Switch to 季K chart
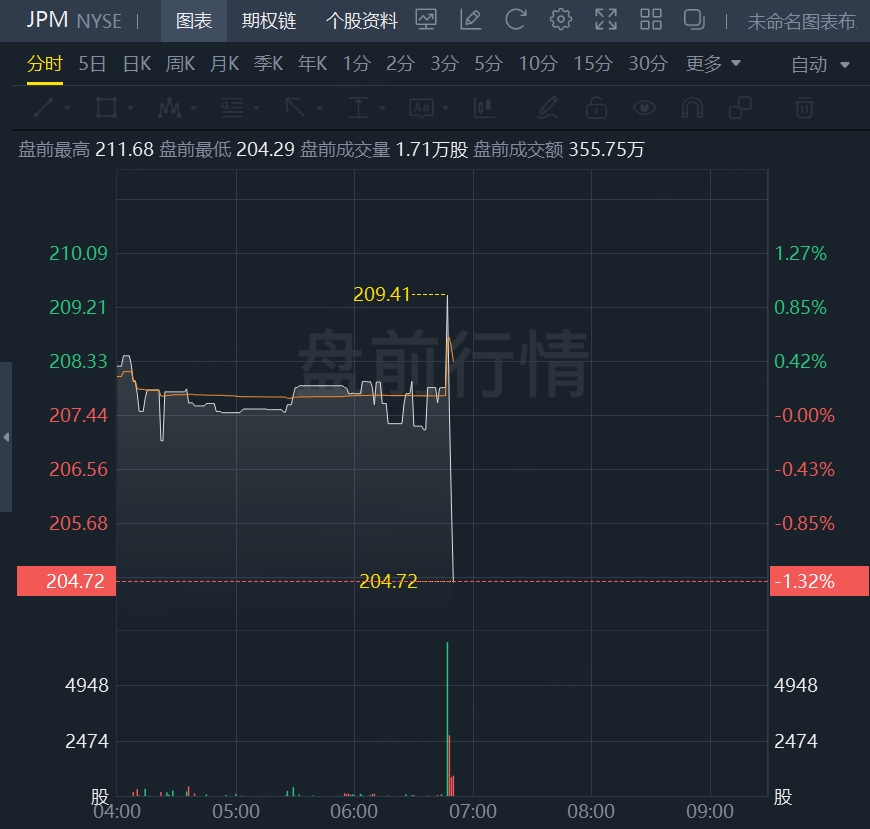Image resolution: width=870 pixels, height=829 pixels. 268,64
